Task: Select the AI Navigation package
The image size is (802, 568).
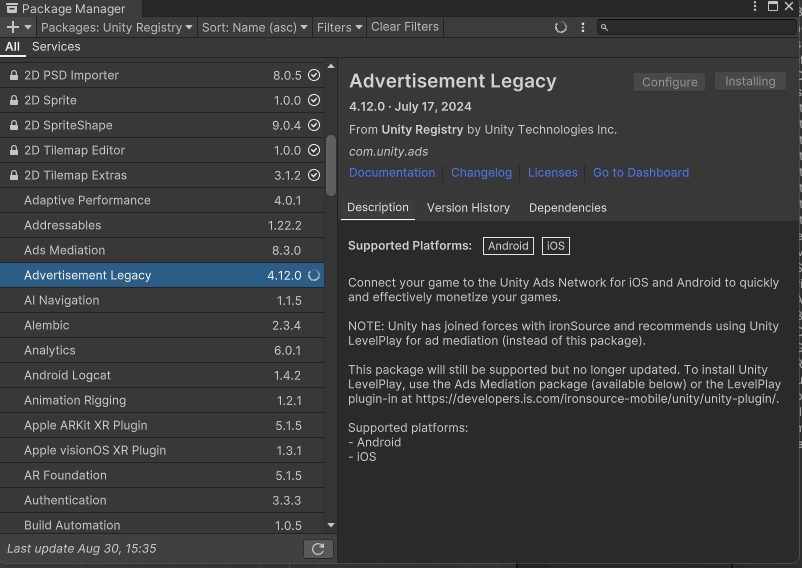Action: [x=162, y=301]
